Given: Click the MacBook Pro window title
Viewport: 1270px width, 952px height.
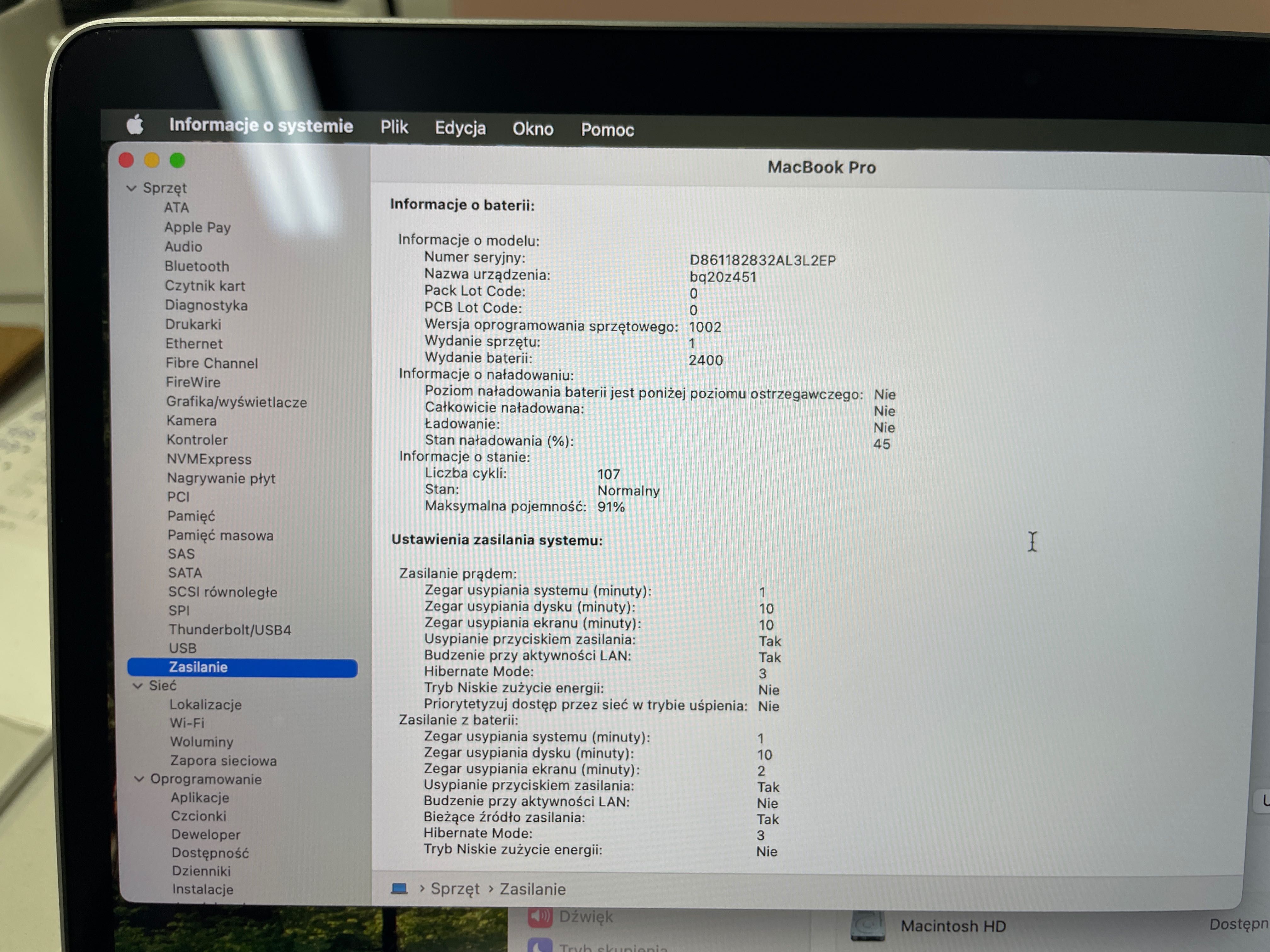Looking at the screenshot, I should tap(821, 167).
